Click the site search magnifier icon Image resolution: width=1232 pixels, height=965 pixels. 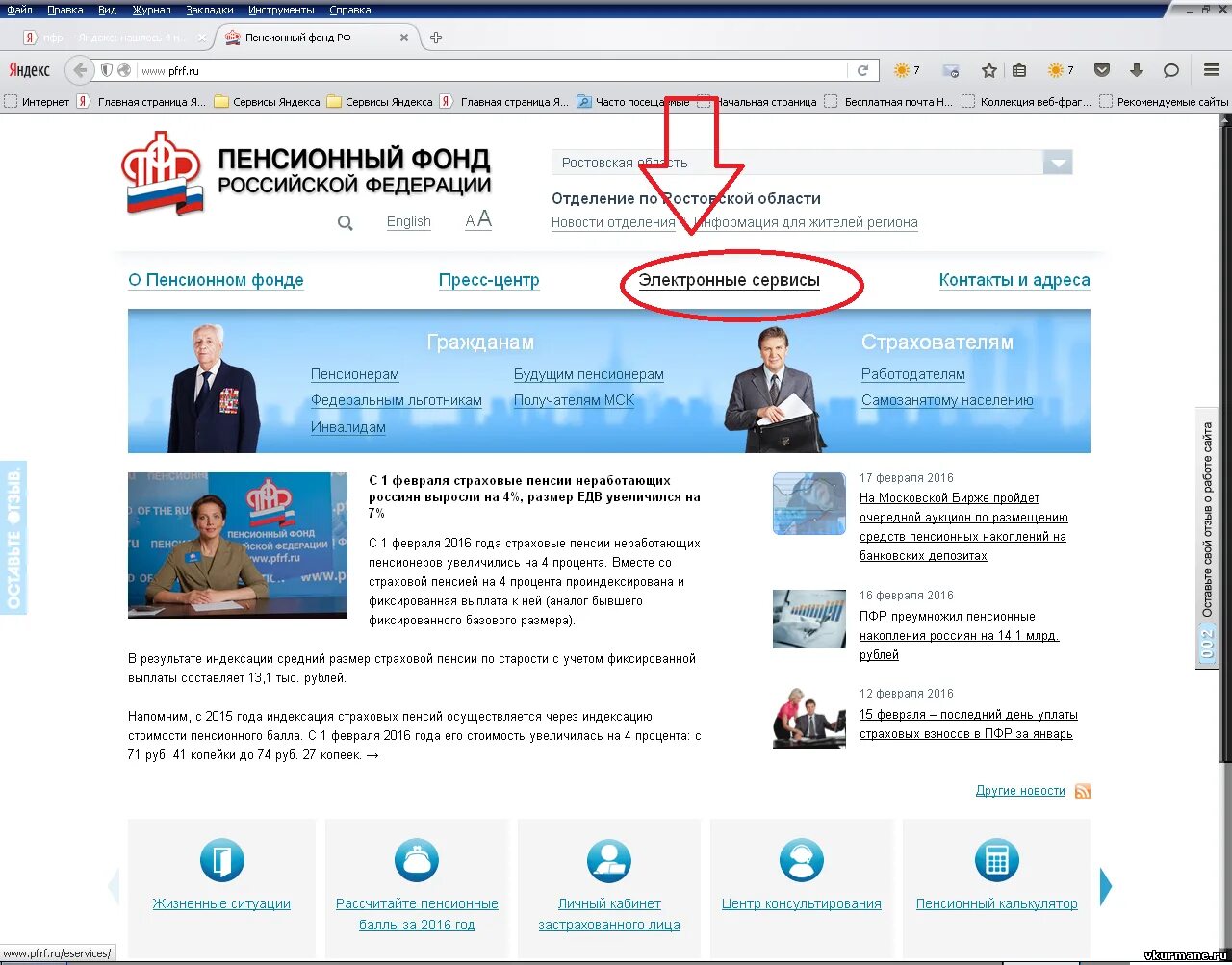click(x=345, y=223)
